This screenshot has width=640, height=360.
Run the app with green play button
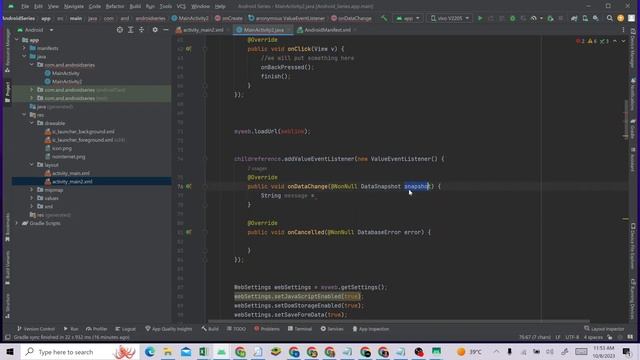pyautogui.click(x=480, y=18)
